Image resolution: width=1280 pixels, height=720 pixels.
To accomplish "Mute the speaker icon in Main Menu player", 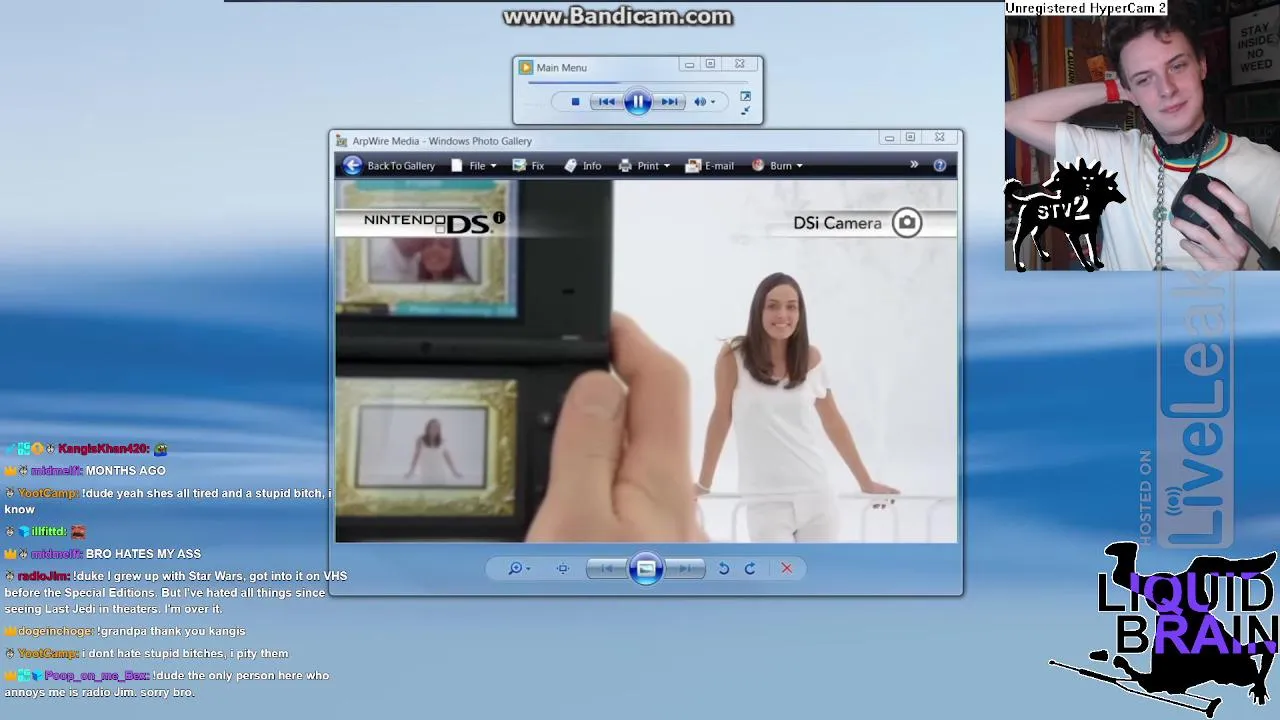I will [700, 101].
